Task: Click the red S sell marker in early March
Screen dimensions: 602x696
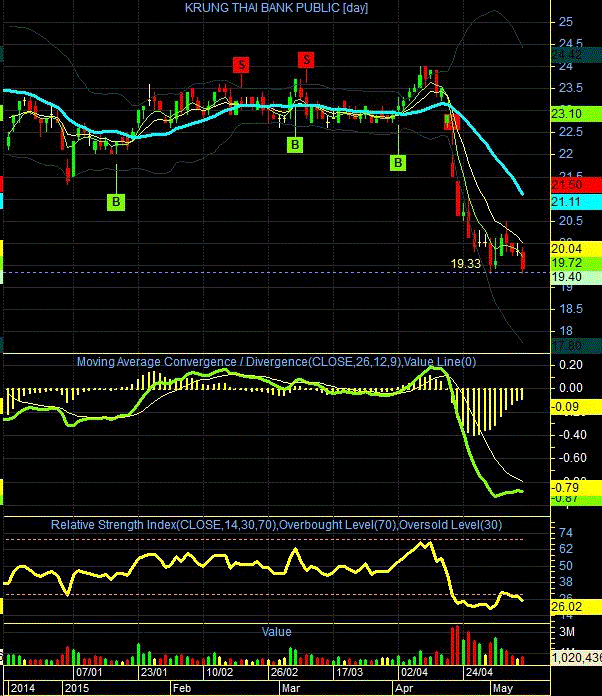Action: pyautogui.click(x=306, y=59)
